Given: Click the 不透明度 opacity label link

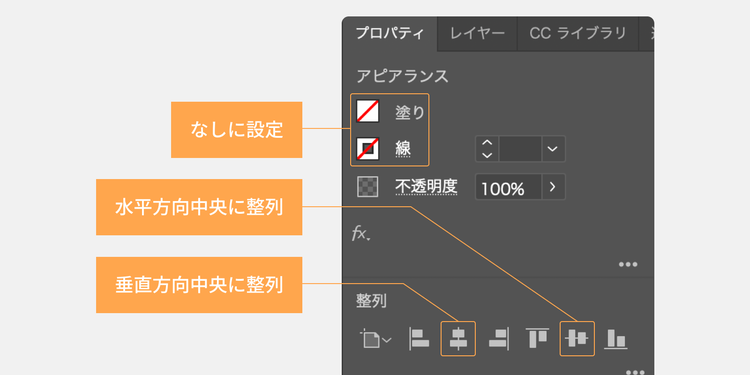Looking at the screenshot, I should (x=426, y=187).
